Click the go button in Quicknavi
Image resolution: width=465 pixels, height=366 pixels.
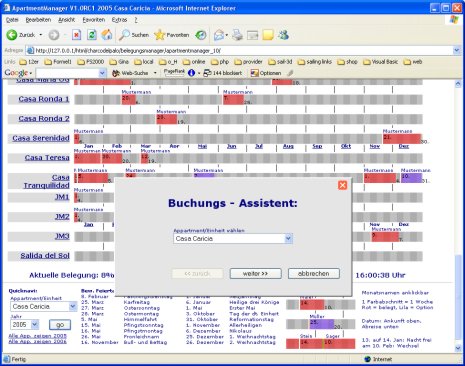click(x=60, y=325)
